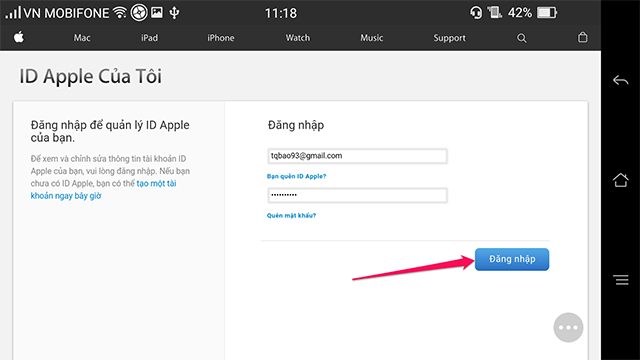The height and width of the screenshot is (360, 640).
Task: Open the Android menu hamburger button
Action: tap(620, 280)
